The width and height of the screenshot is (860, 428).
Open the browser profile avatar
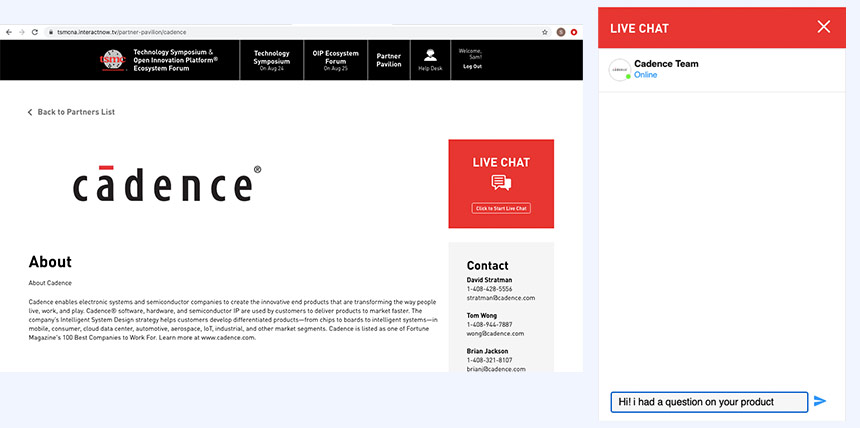[x=561, y=32]
